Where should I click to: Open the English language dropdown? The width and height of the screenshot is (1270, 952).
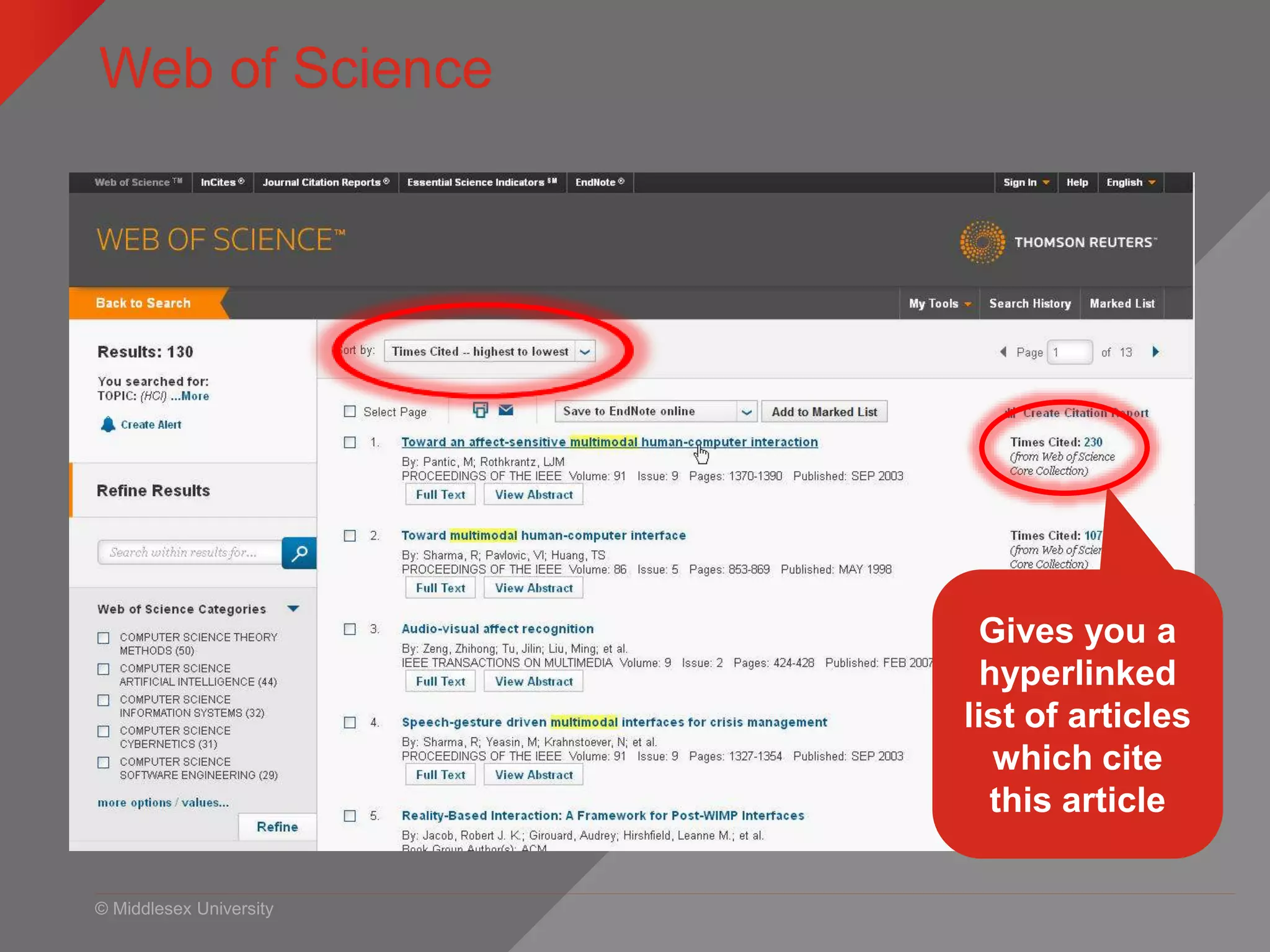point(1131,182)
